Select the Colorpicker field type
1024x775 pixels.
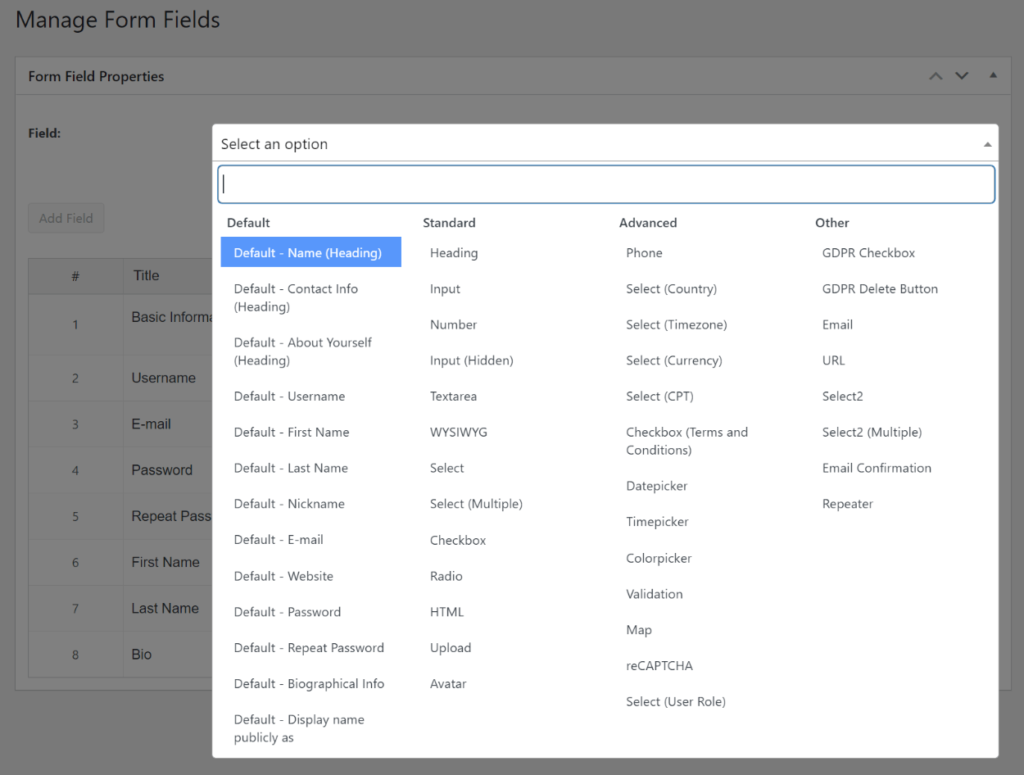658,557
